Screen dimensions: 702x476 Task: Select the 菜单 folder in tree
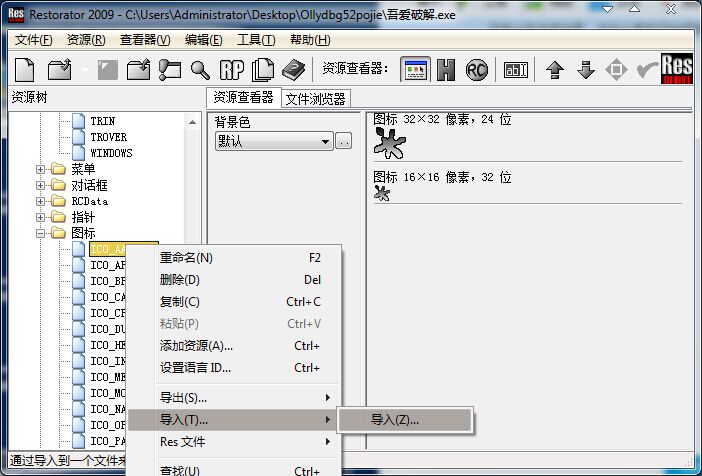point(83,169)
